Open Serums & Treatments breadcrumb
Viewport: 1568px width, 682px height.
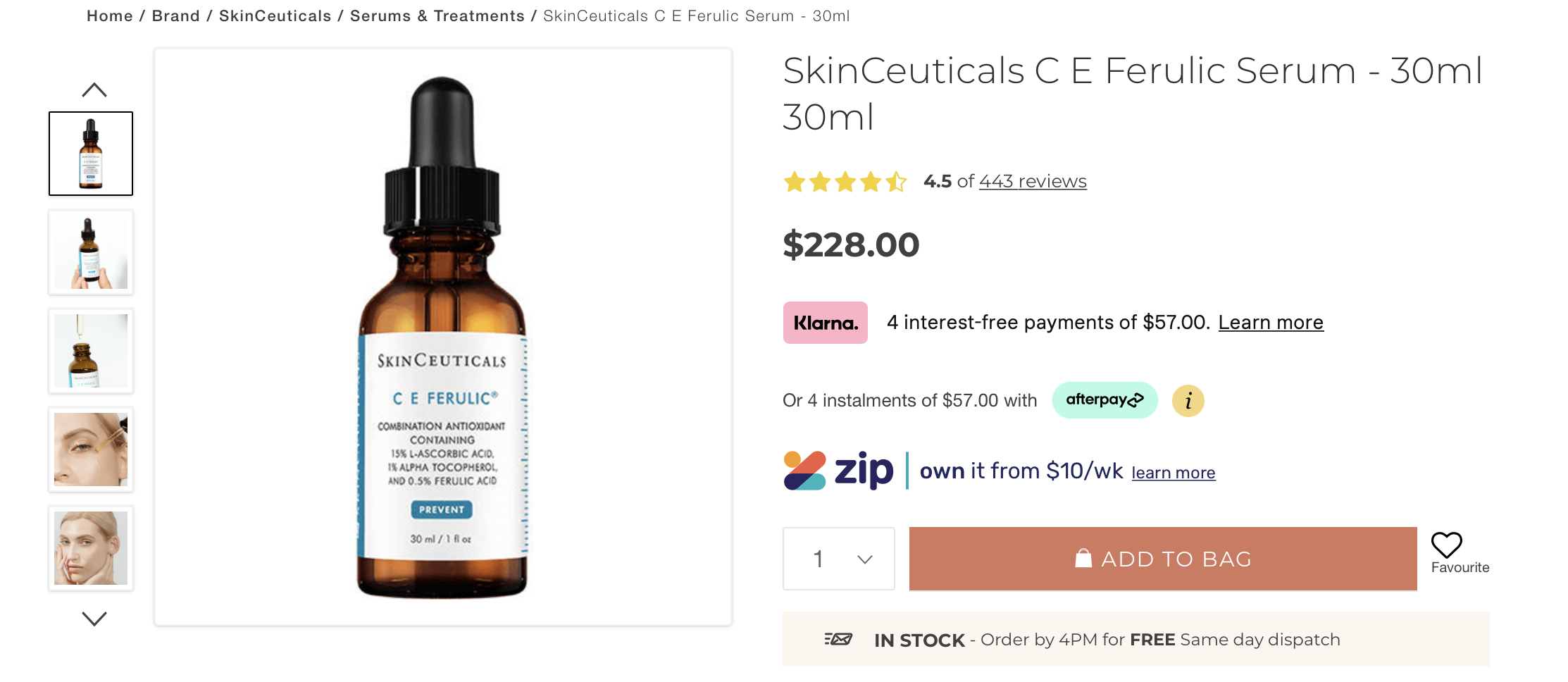point(437,15)
